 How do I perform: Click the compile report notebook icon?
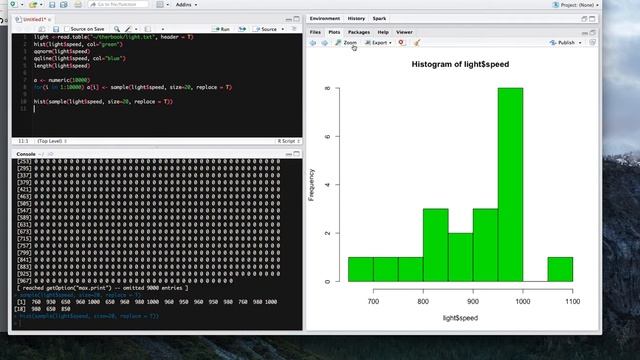tap(147, 29)
